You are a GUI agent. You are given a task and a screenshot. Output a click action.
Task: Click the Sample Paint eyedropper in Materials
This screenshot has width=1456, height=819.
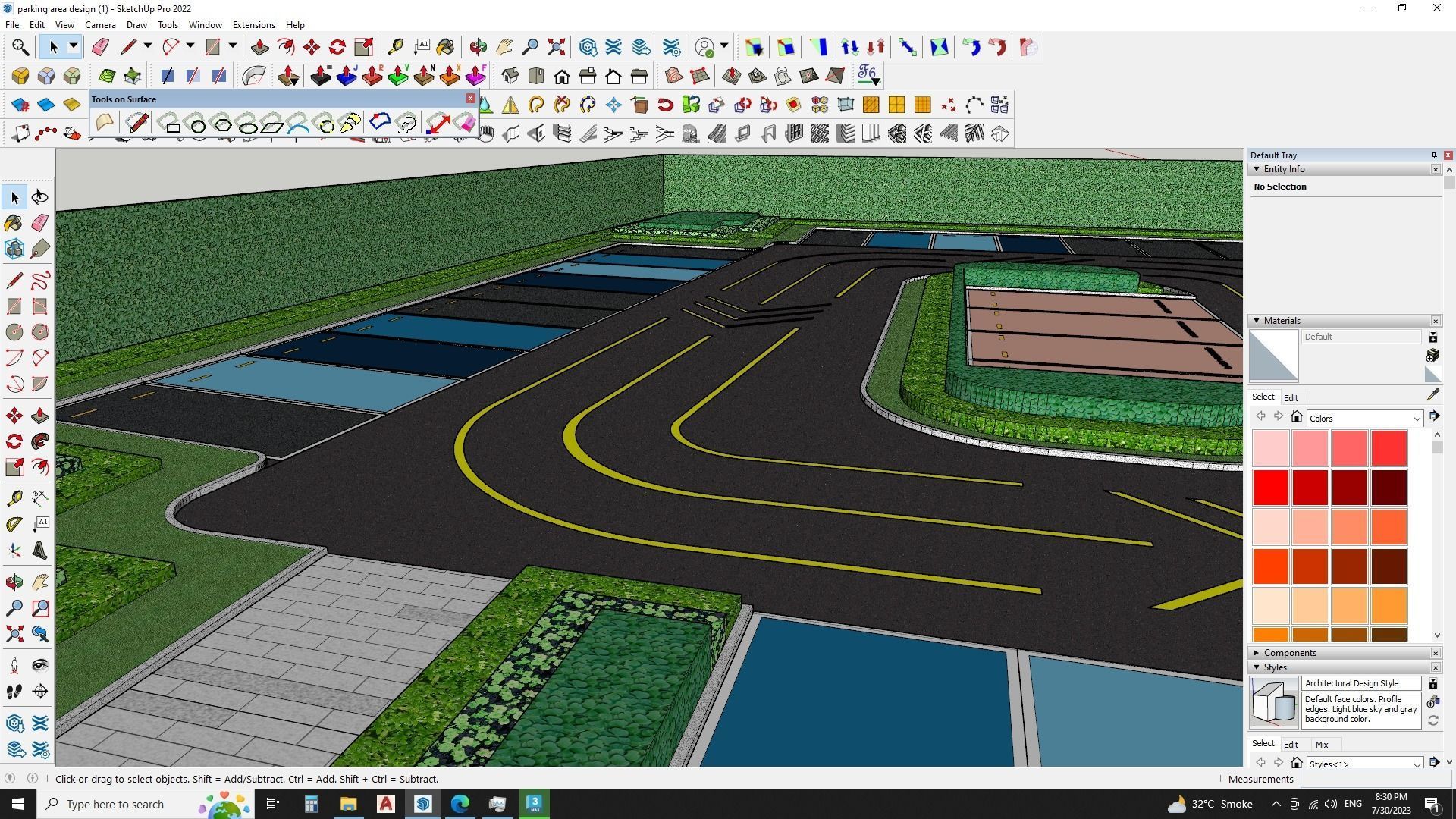pyautogui.click(x=1432, y=395)
